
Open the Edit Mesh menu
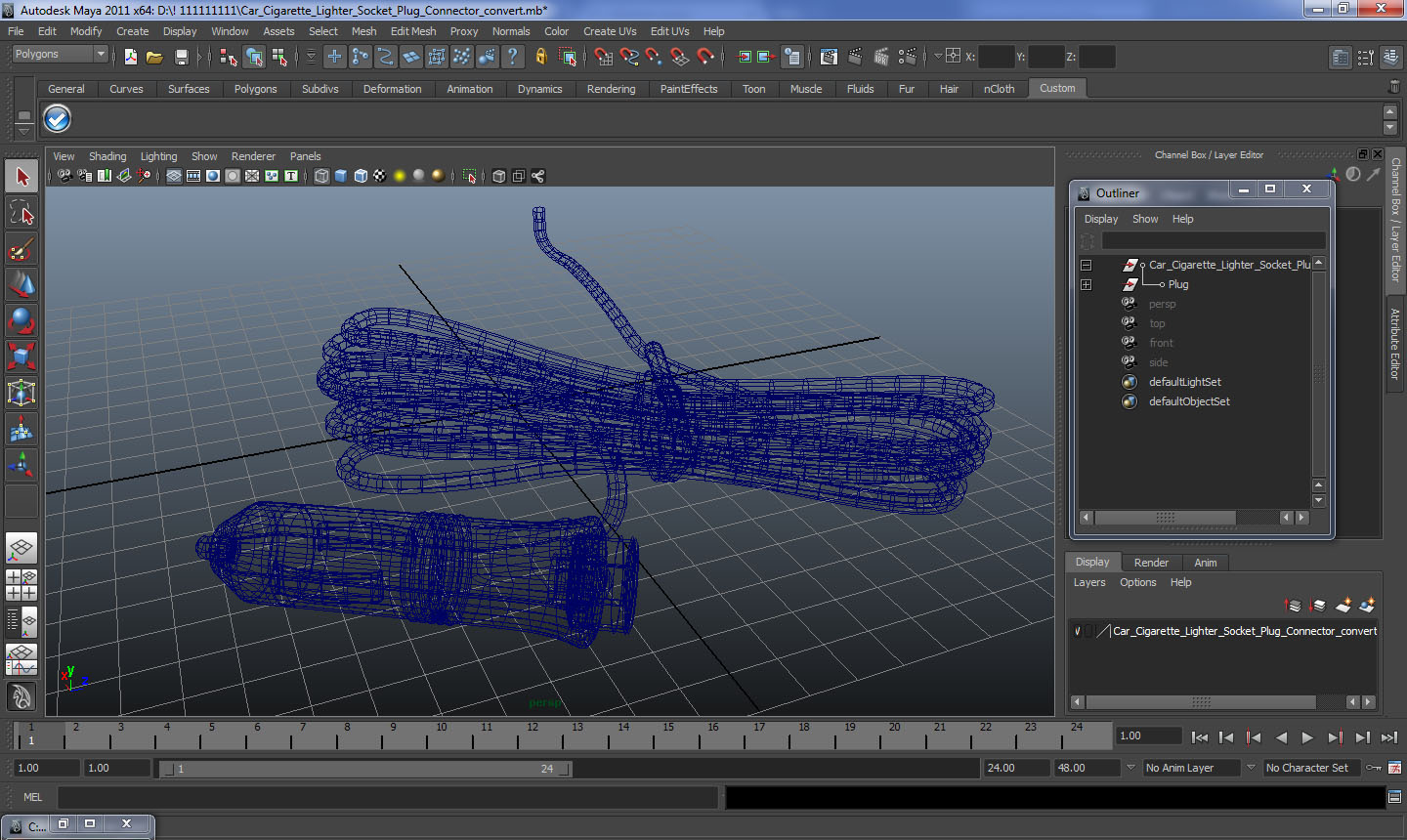[x=413, y=31]
